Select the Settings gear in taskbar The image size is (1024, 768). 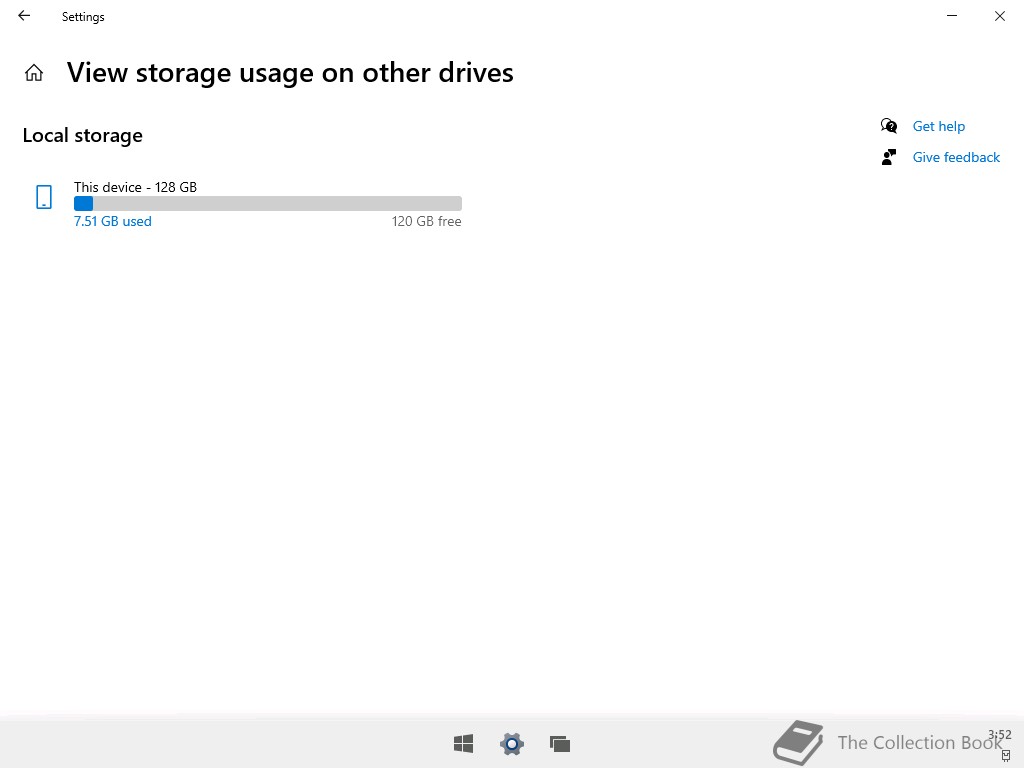[x=511, y=743]
